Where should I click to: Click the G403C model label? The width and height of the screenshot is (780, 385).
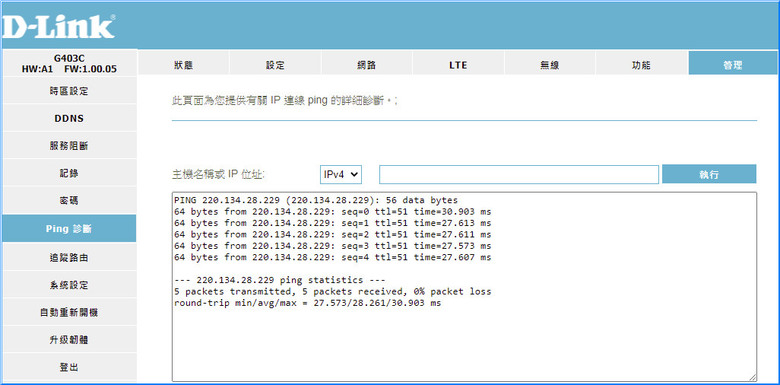pos(69,59)
